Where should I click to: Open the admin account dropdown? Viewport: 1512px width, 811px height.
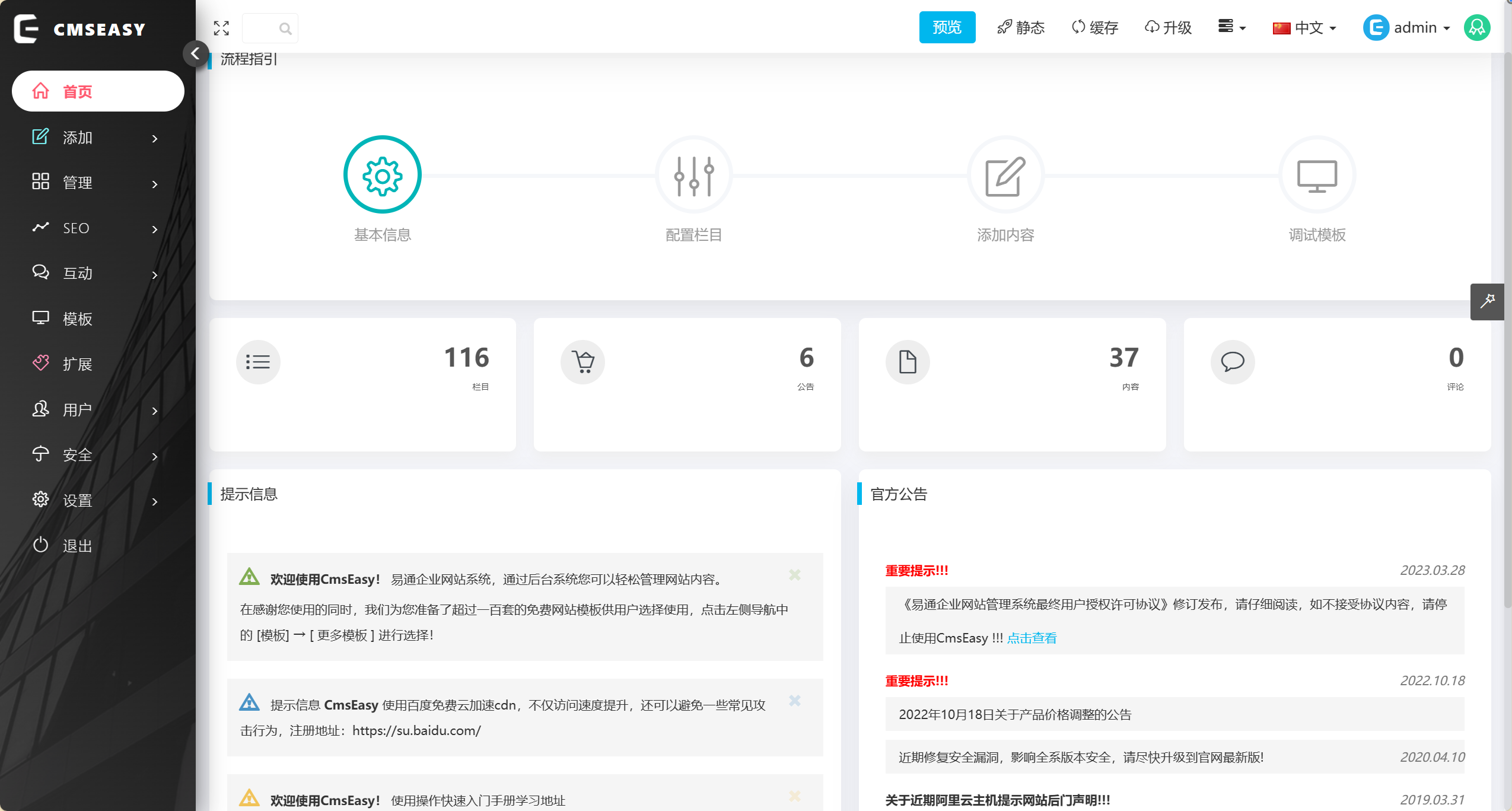pos(1407,27)
